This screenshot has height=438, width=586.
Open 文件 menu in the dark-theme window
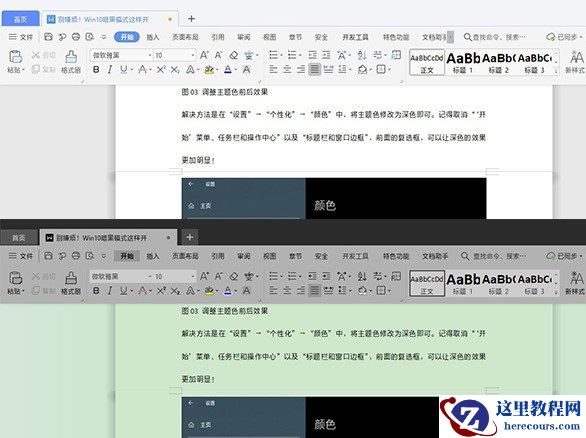pos(21,256)
